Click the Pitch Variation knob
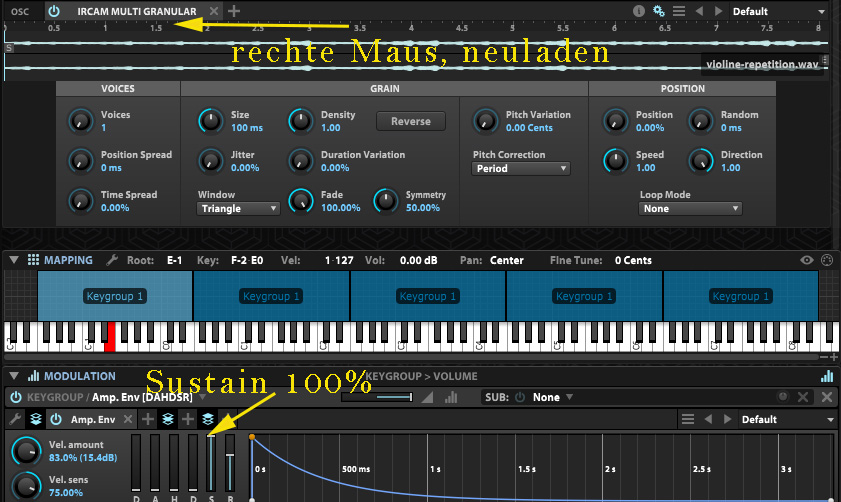The height and width of the screenshot is (502, 841). [485, 121]
